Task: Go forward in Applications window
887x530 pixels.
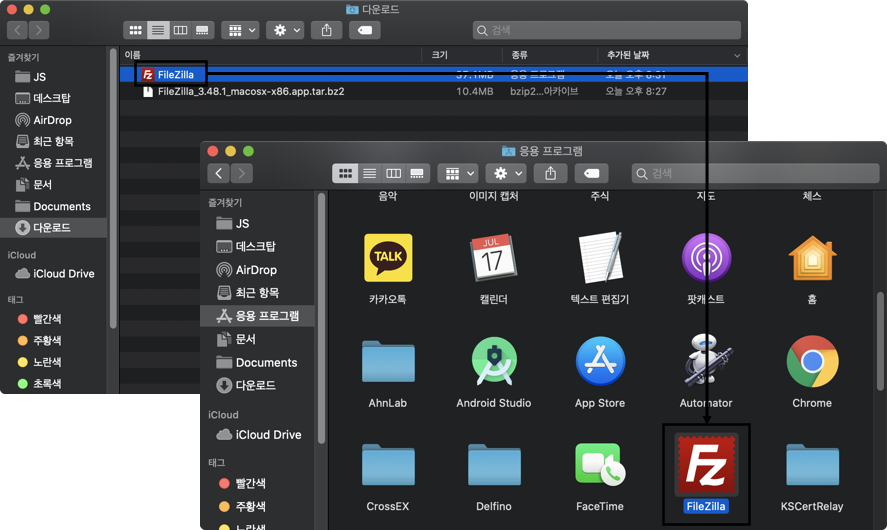Action: pos(242,173)
